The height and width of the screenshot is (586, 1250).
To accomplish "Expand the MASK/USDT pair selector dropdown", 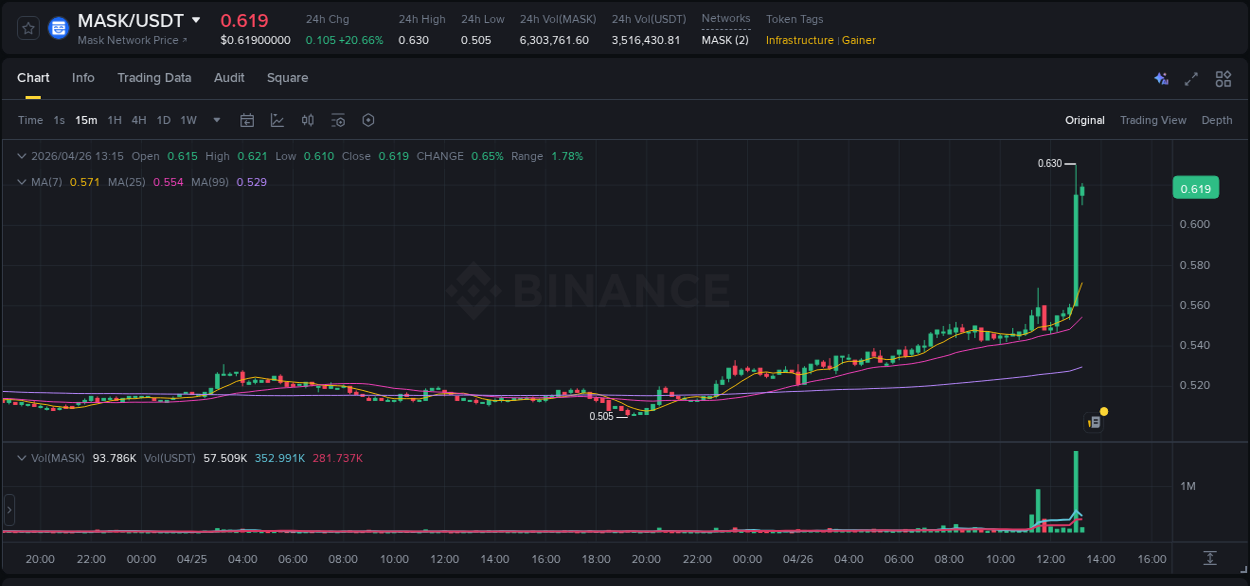I will tap(196, 19).
